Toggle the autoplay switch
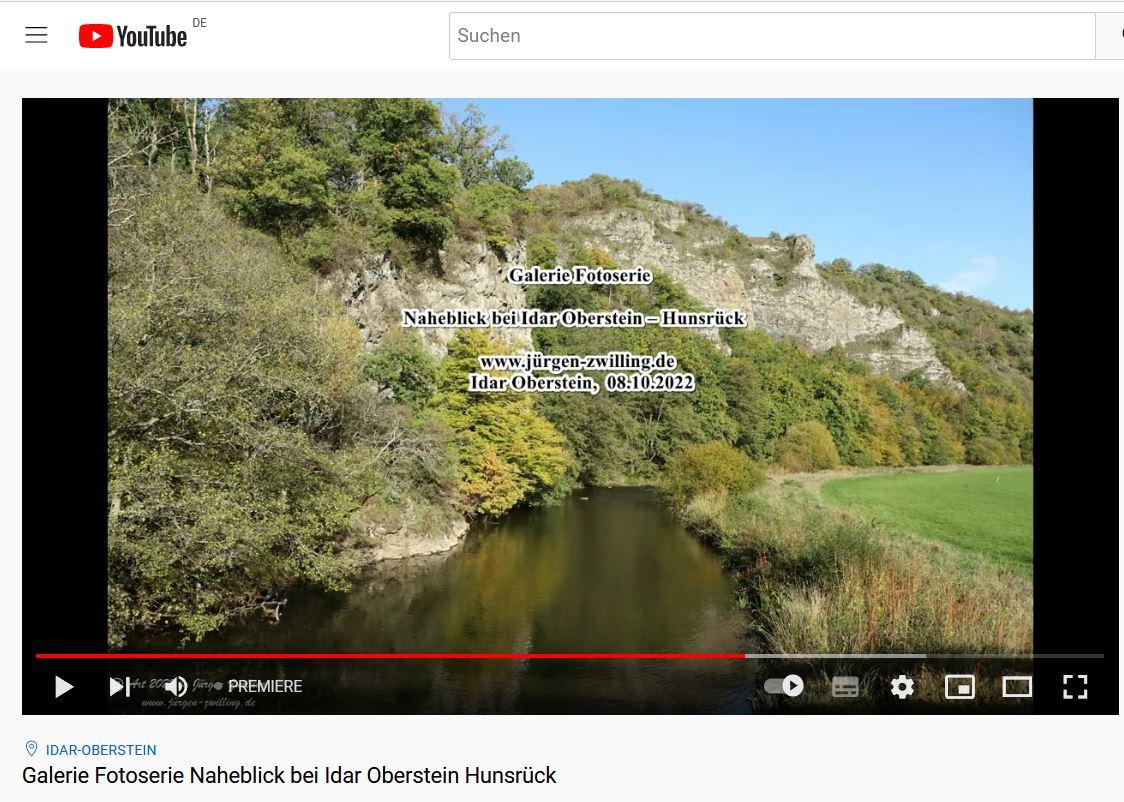The height and width of the screenshot is (802, 1124). pos(784,686)
